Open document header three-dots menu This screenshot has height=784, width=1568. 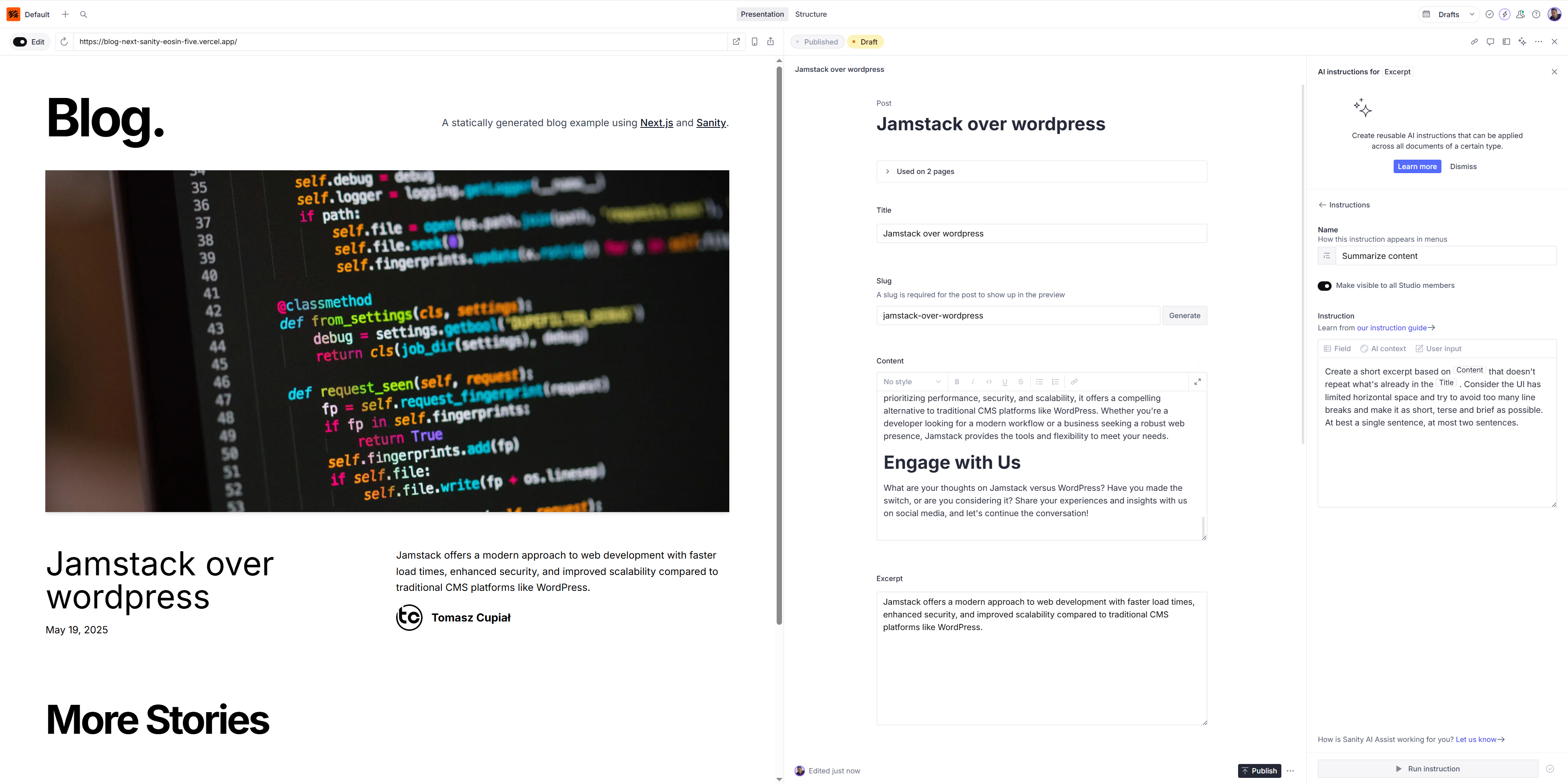click(1539, 41)
